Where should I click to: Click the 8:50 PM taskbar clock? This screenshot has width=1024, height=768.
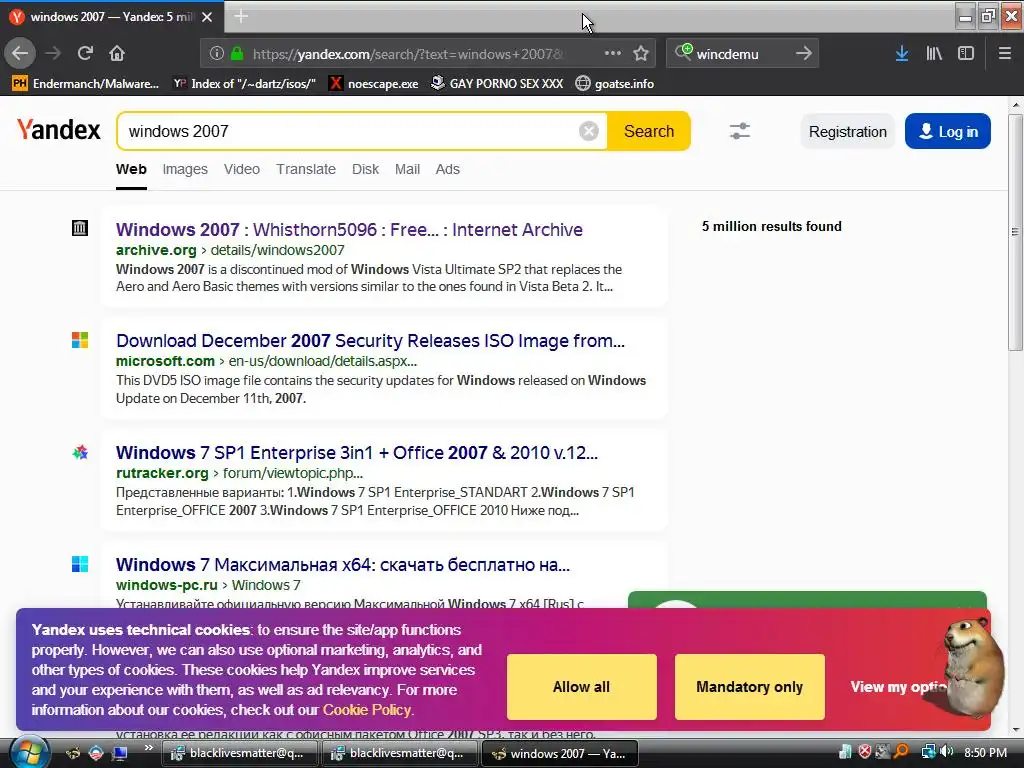pyautogui.click(x=985, y=752)
